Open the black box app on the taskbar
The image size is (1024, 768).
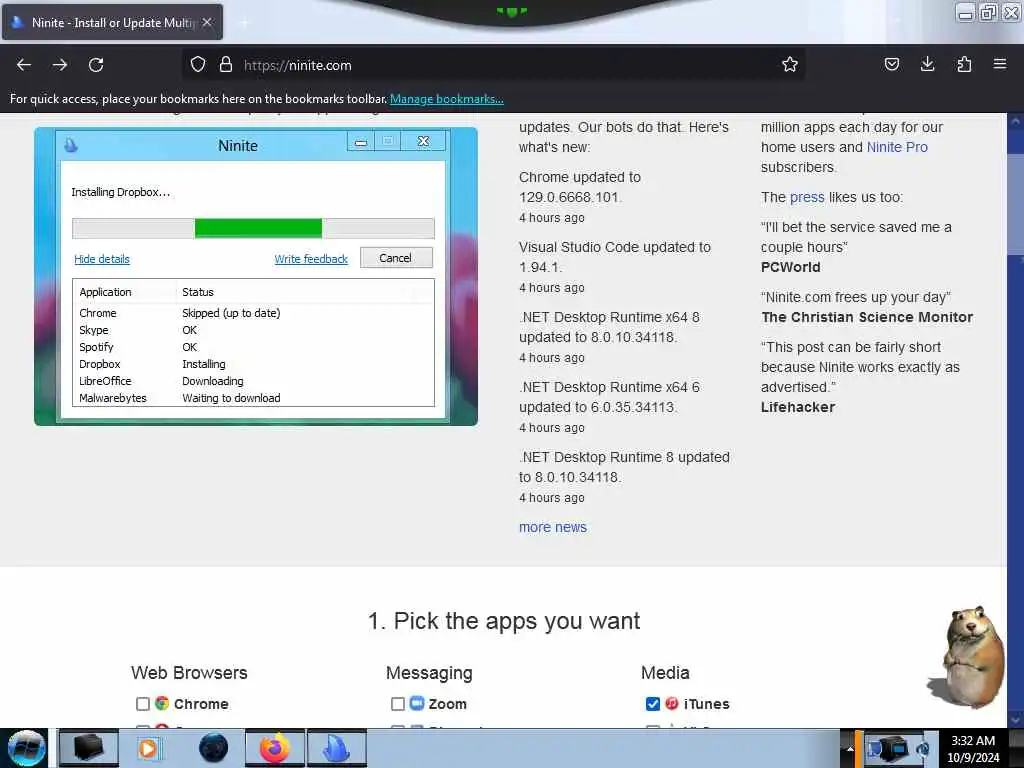89,748
